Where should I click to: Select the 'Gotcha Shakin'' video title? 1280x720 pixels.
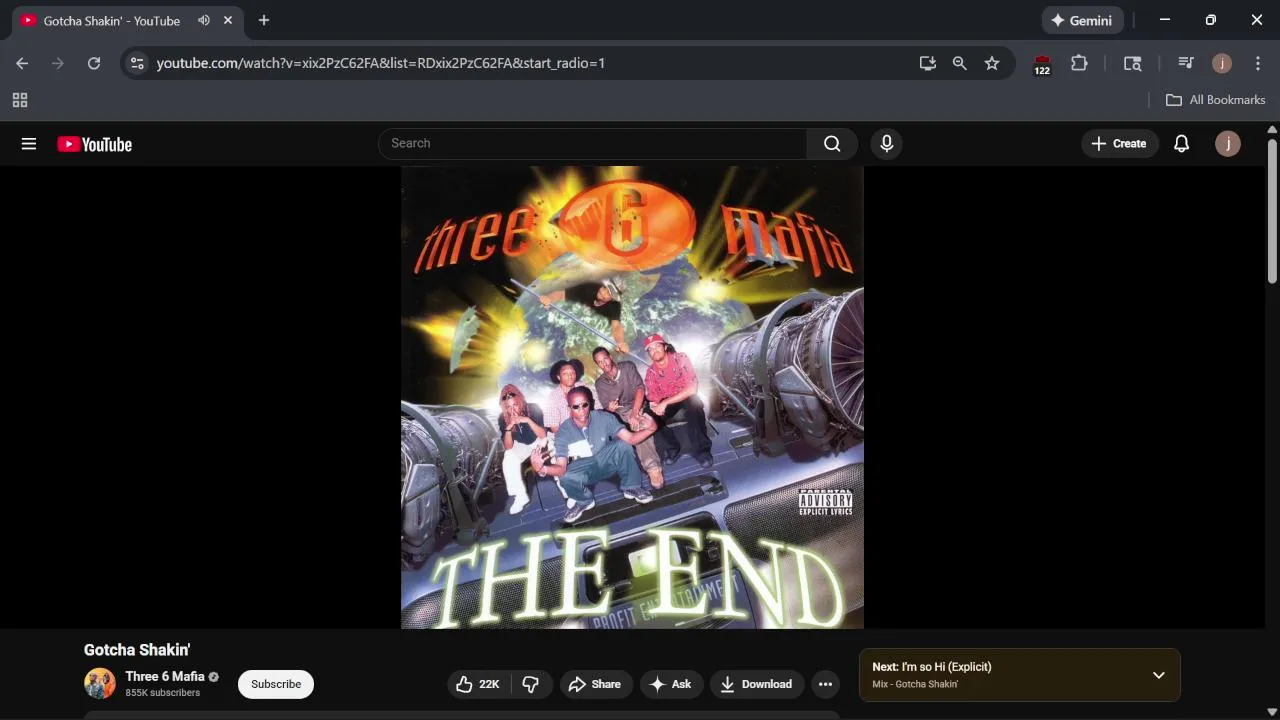click(137, 650)
